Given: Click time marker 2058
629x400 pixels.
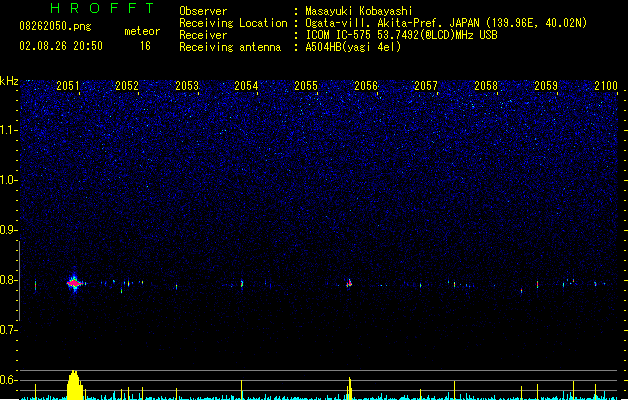Looking at the screenshot, I should coord(486,86).
